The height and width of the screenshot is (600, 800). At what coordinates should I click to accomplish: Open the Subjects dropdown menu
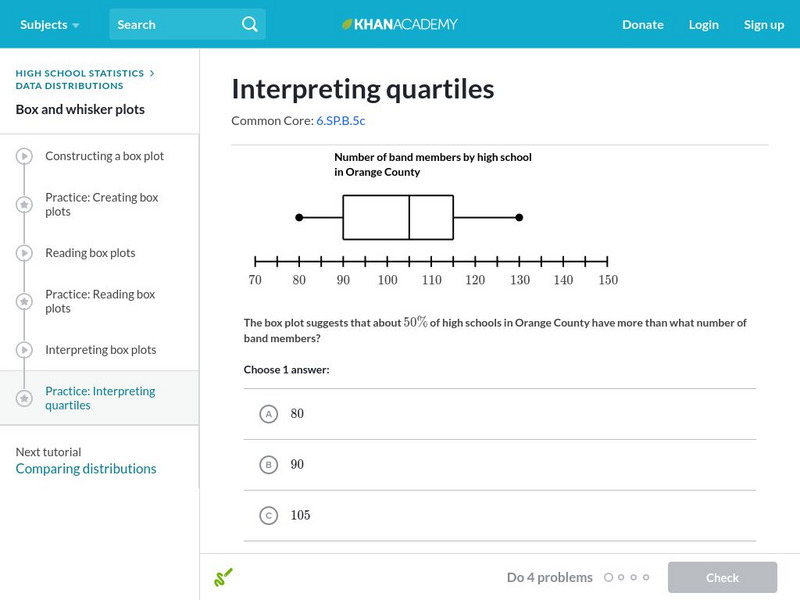(x=49, y=24)
